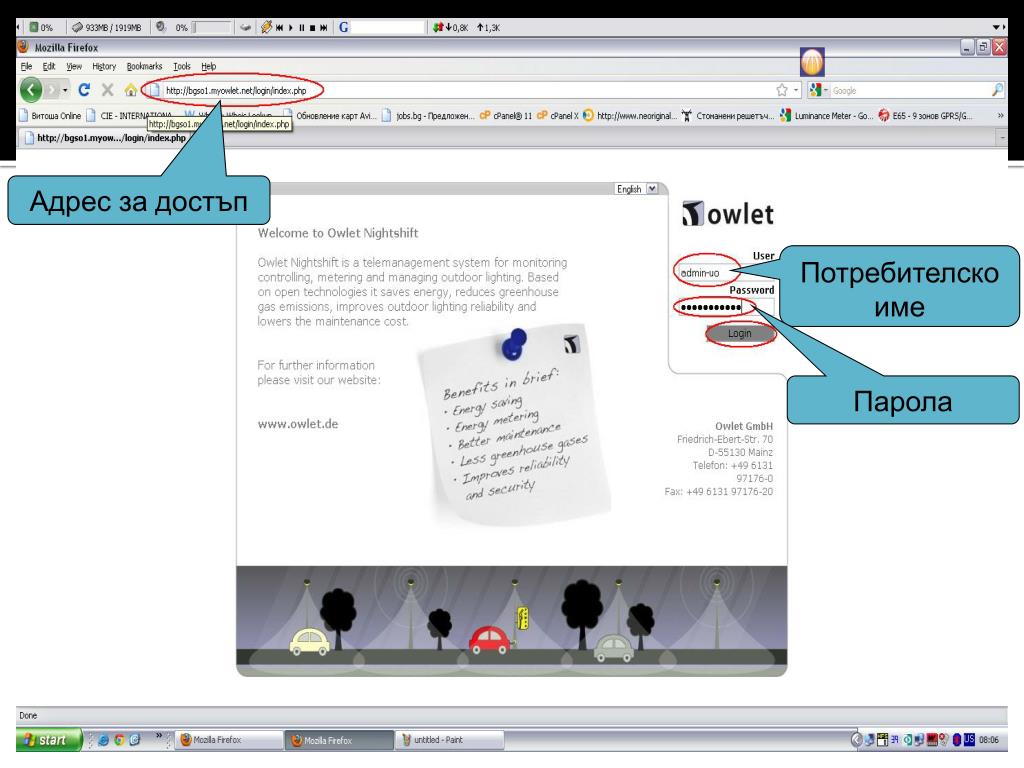Open the View menu

pyautogui.click(x=74, y=66)
